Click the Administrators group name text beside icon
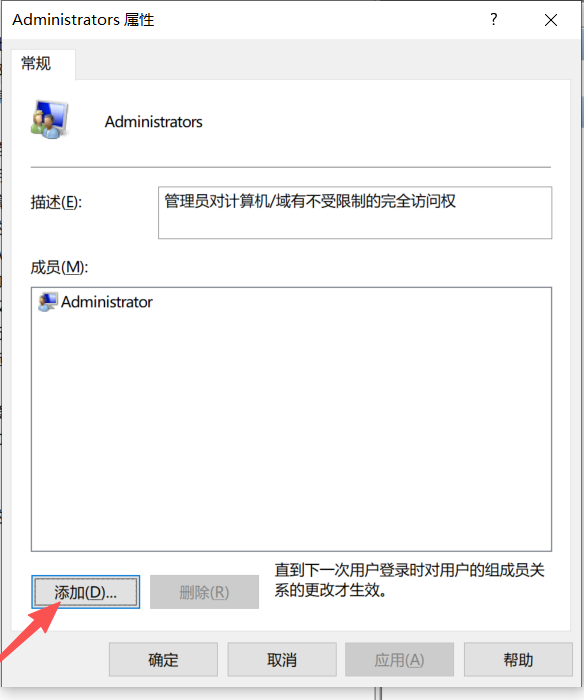Image resolution: width=584 pixels, height=700 pixels. click(x=154, y=122)
